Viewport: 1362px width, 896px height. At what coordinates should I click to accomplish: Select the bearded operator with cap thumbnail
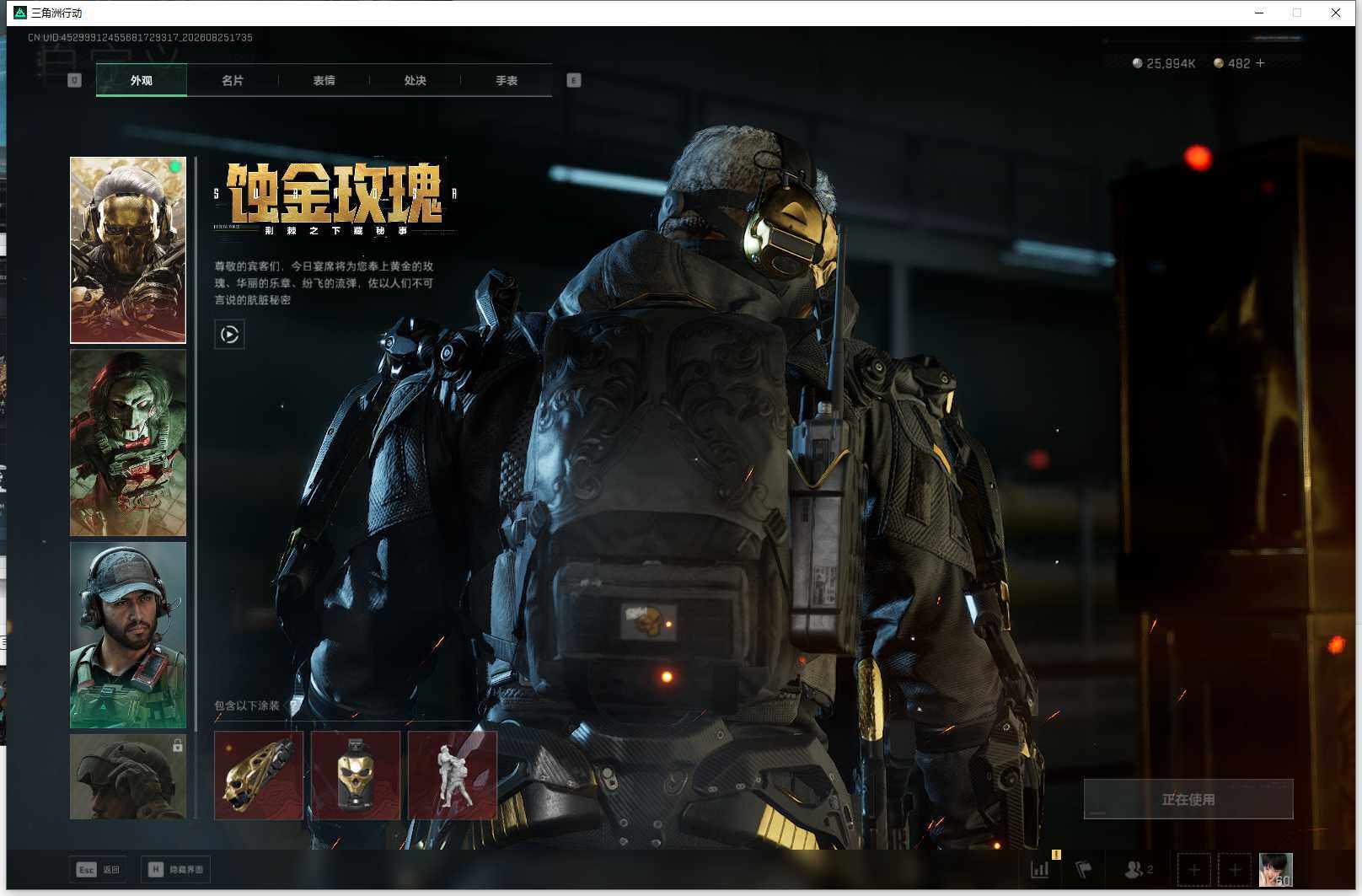pyautogui.click(x=128, y=635)
